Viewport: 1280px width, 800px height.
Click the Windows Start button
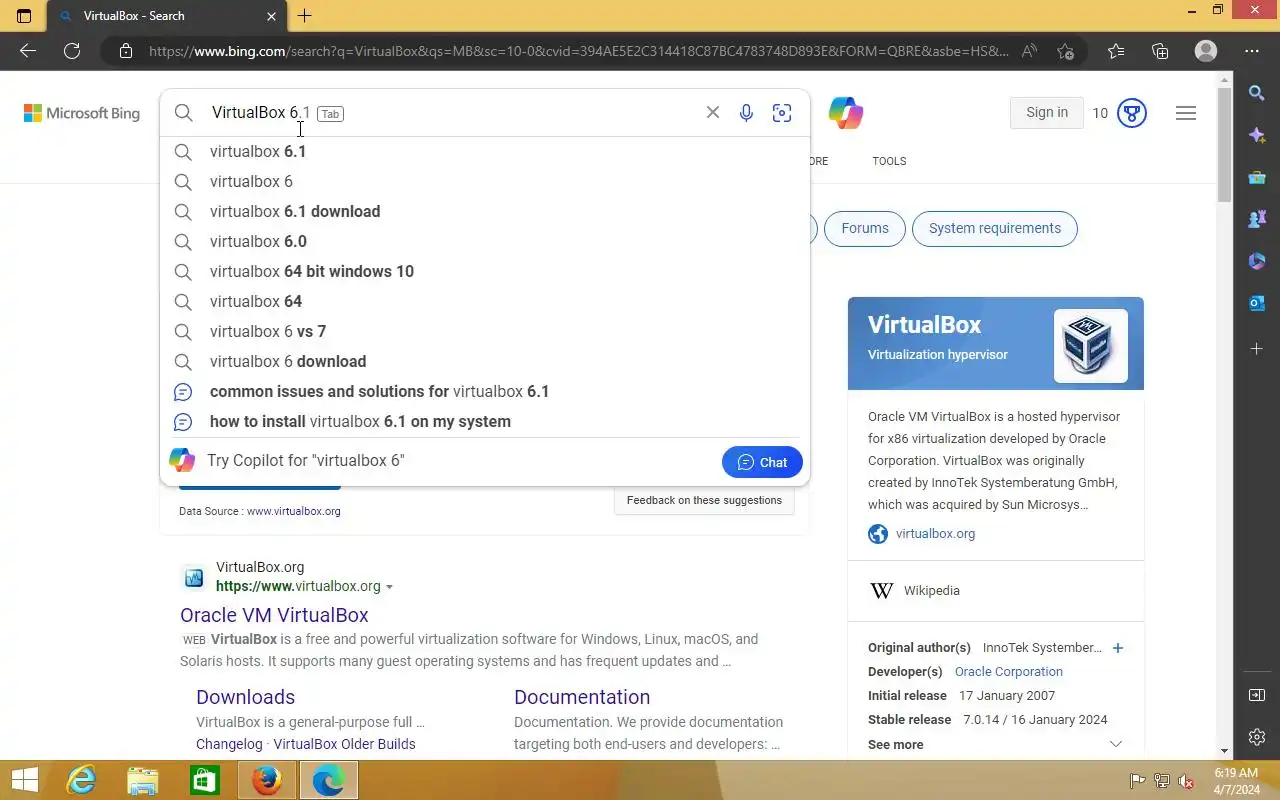click(x=24, y=780)
